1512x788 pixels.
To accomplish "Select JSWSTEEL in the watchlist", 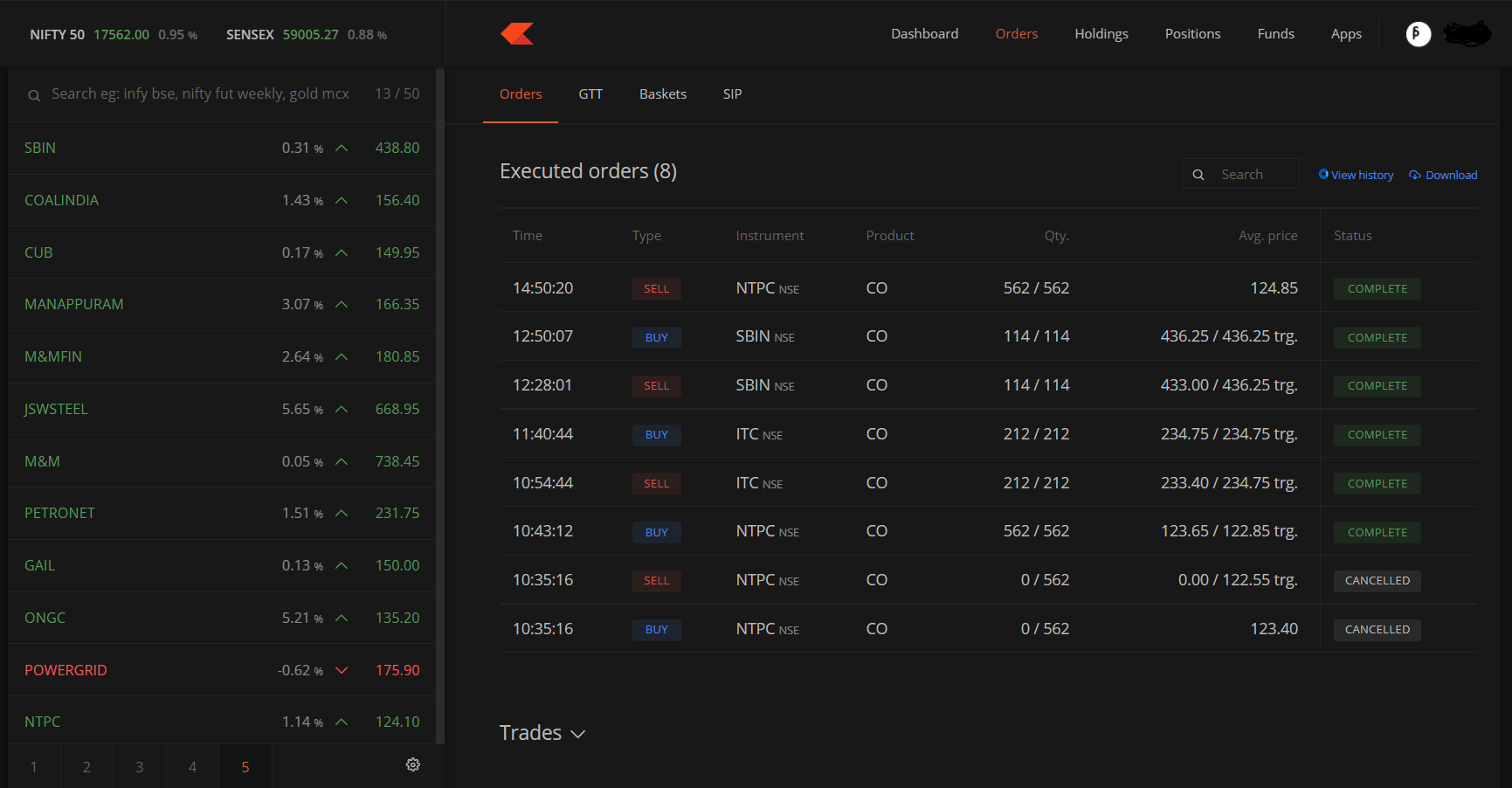I will click(222, 410).
